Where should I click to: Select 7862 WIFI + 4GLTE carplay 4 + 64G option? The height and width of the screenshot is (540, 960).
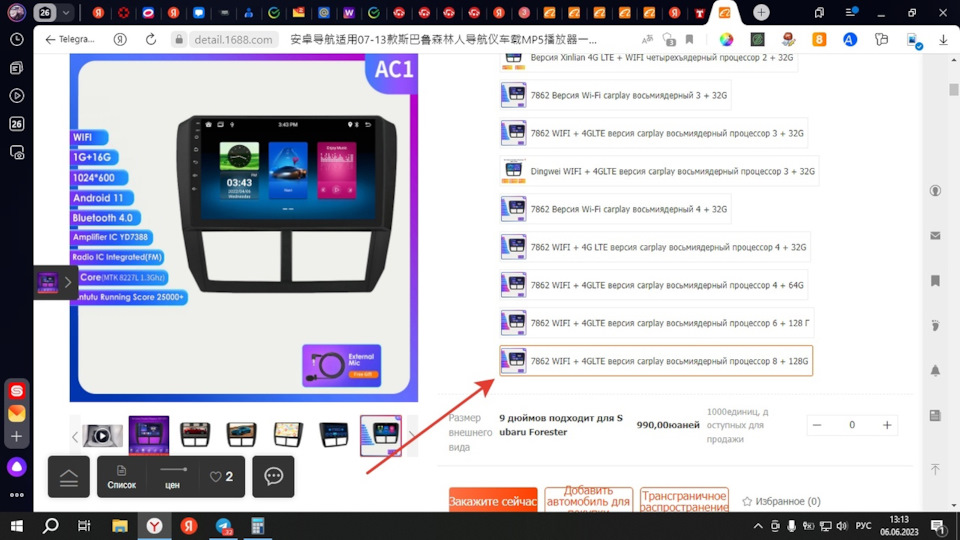[x=653, y=285]
